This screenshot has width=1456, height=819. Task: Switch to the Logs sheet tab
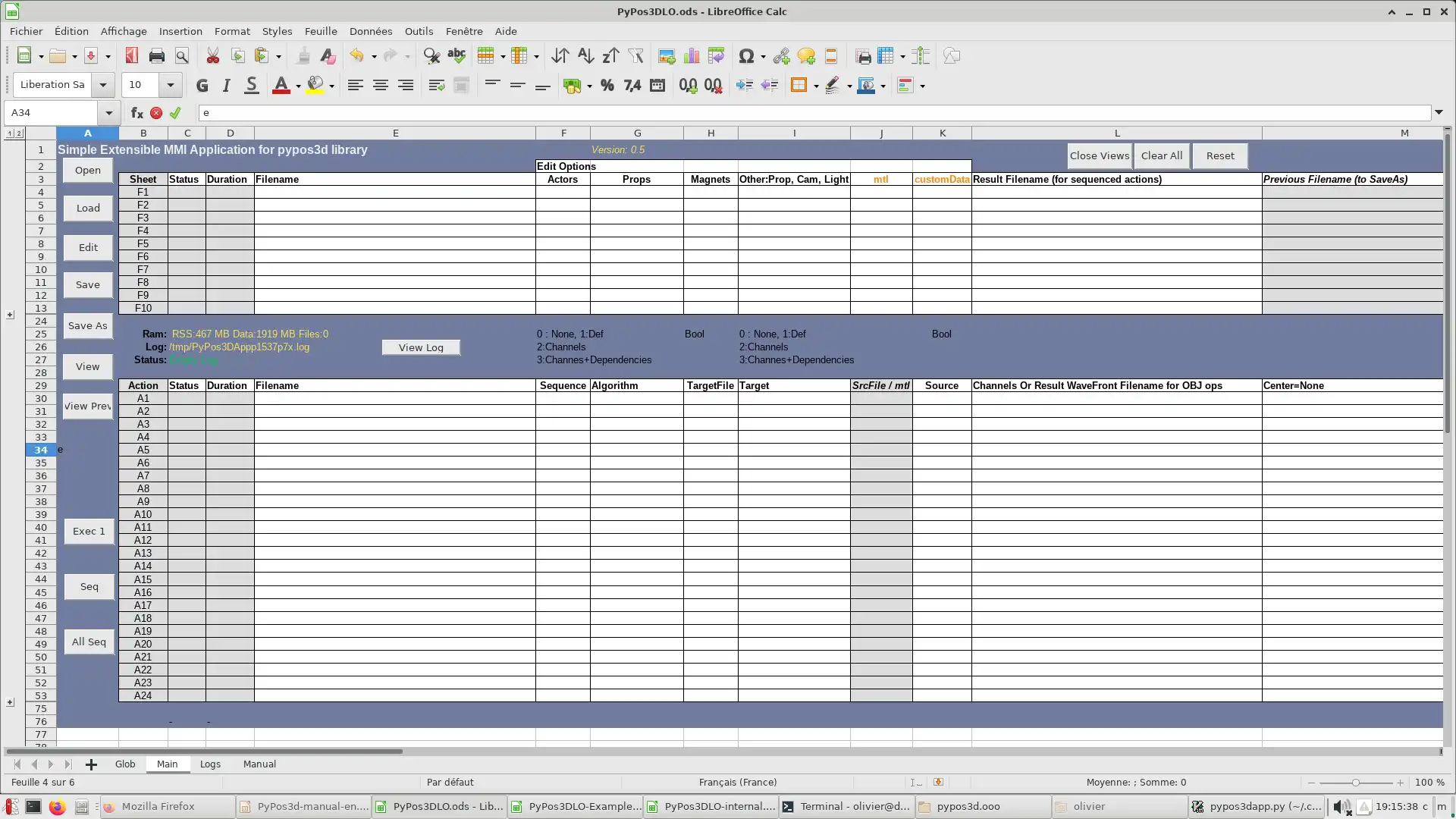click(210, 764)
